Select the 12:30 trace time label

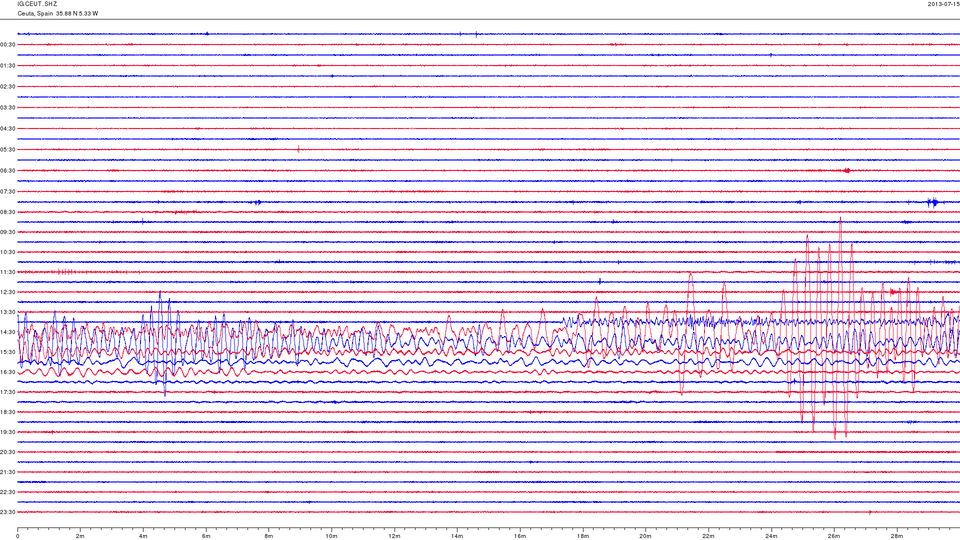click(8, 292)
